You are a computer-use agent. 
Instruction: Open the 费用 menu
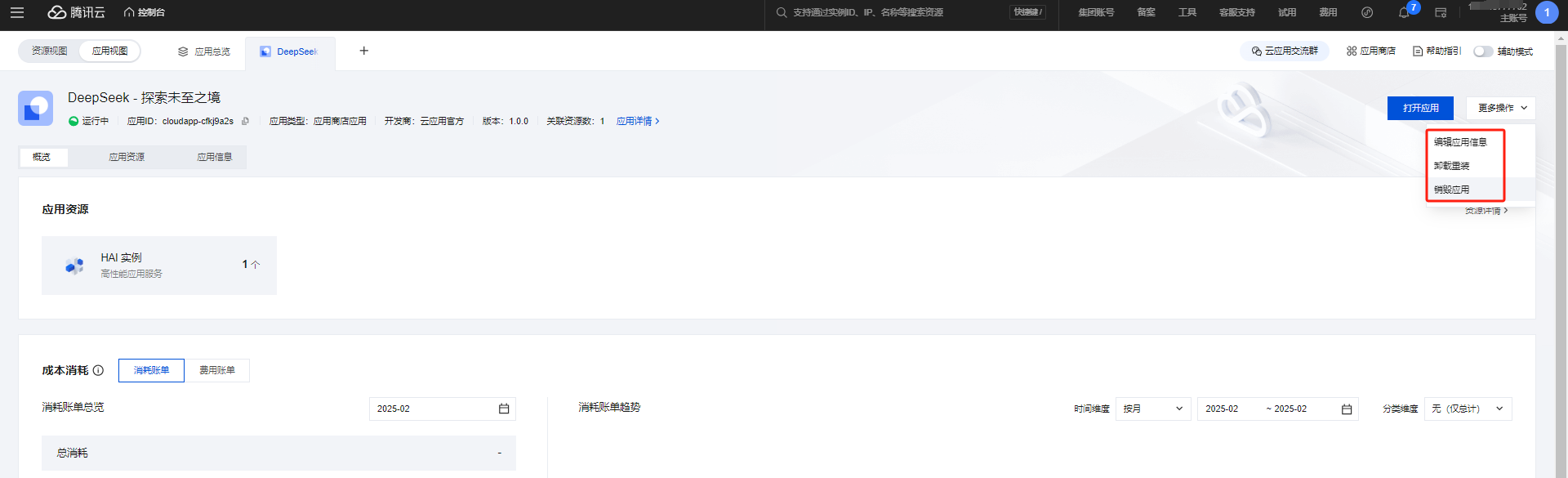pos(1328,12)
